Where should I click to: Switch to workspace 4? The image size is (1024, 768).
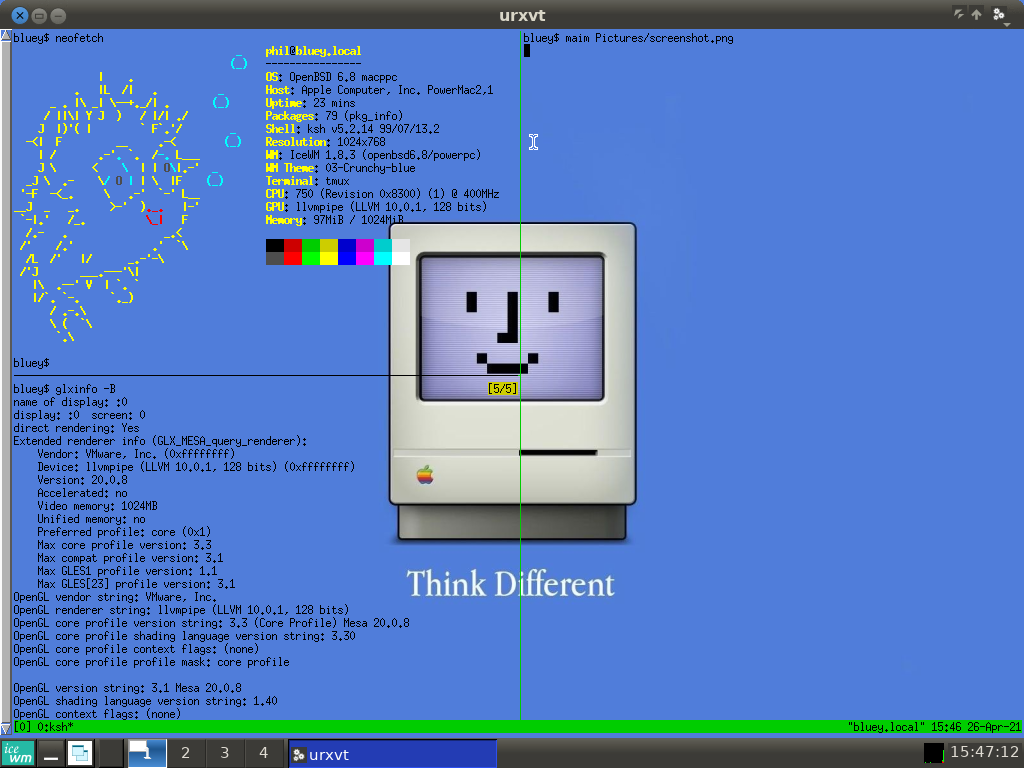pyautogui.click(x=264, y=754)
